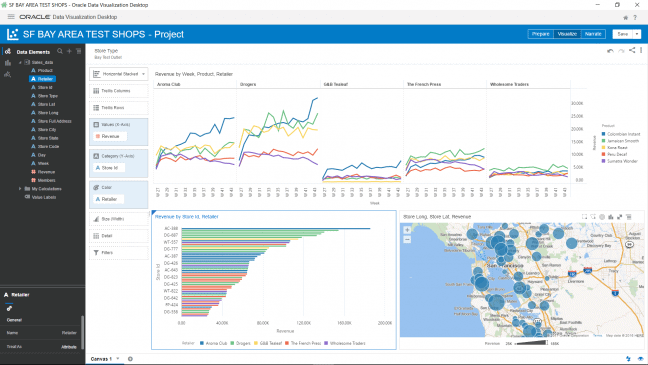Select Retailer chip in Color section
648x365 pixels.
click(x=109, y=199)
